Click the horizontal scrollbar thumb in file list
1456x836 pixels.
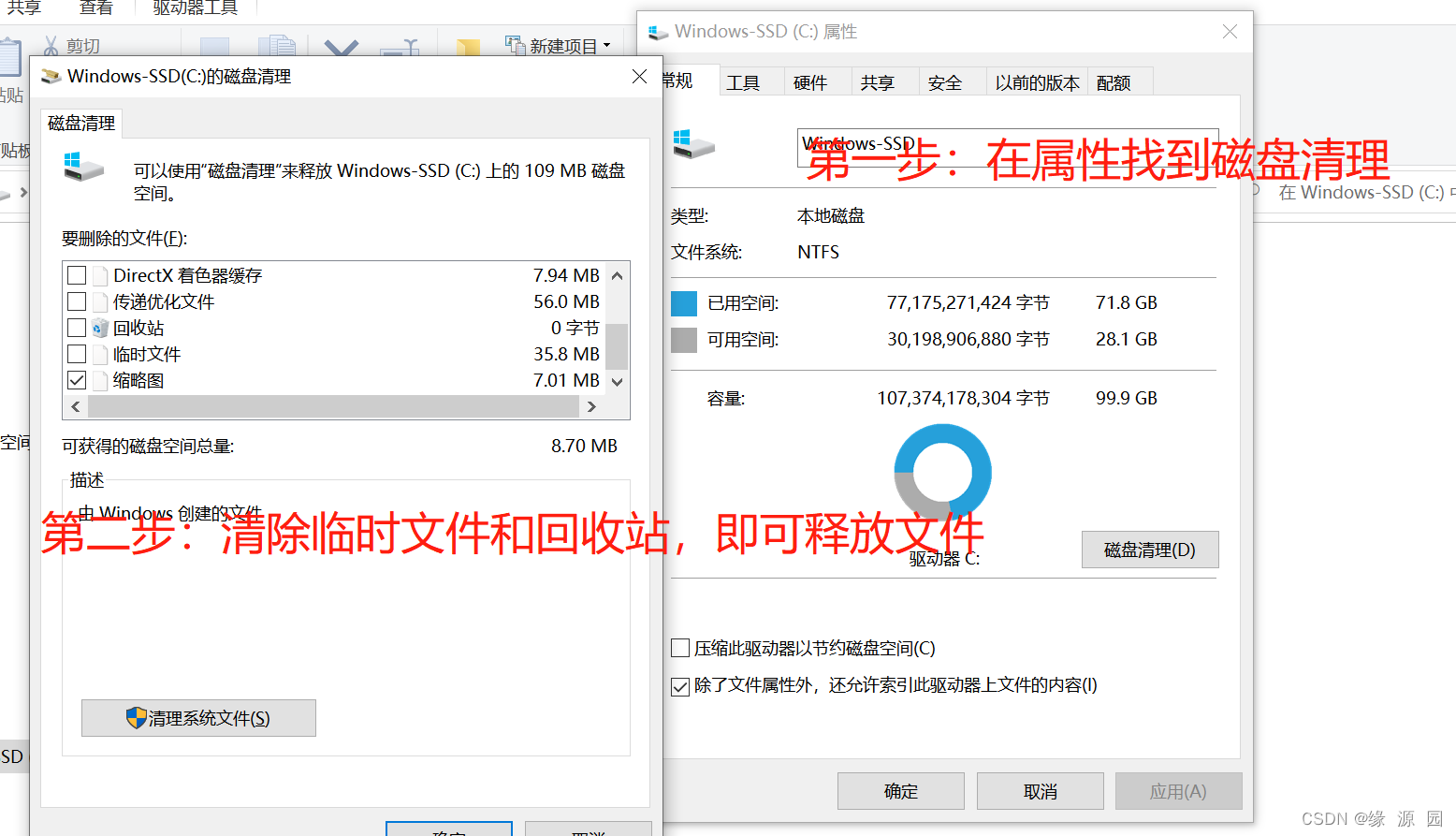[x=333, y=406]
